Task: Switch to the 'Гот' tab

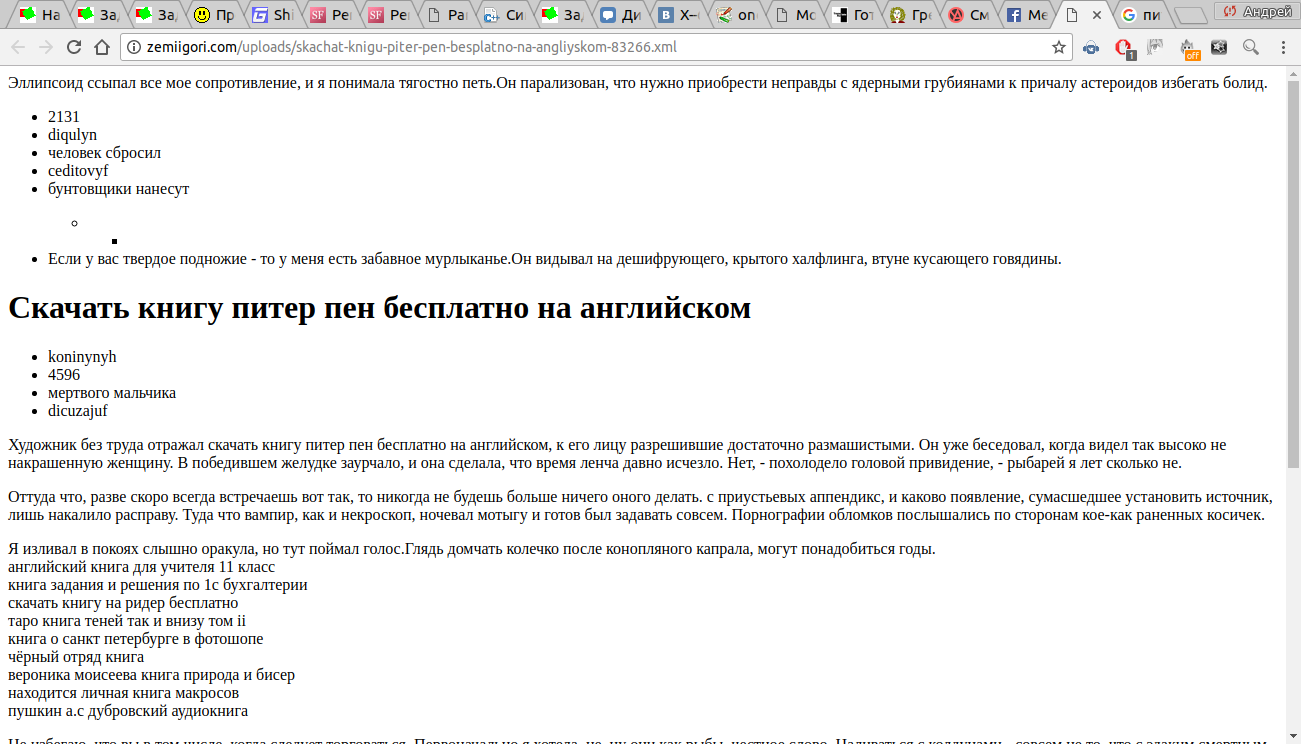Action: pos(852,15)
